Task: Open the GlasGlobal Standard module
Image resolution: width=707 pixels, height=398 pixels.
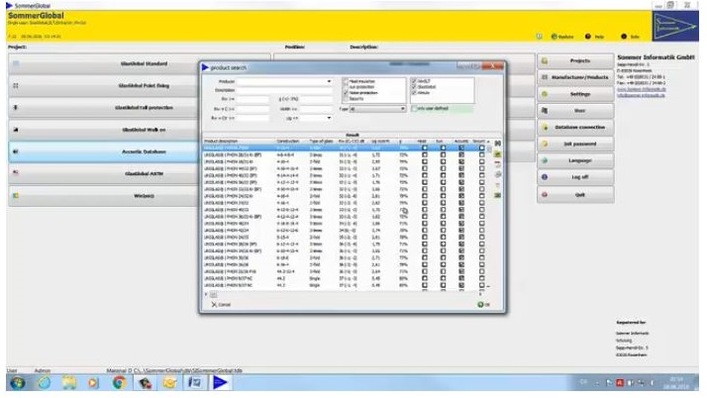Action: [x=139, y=64]
